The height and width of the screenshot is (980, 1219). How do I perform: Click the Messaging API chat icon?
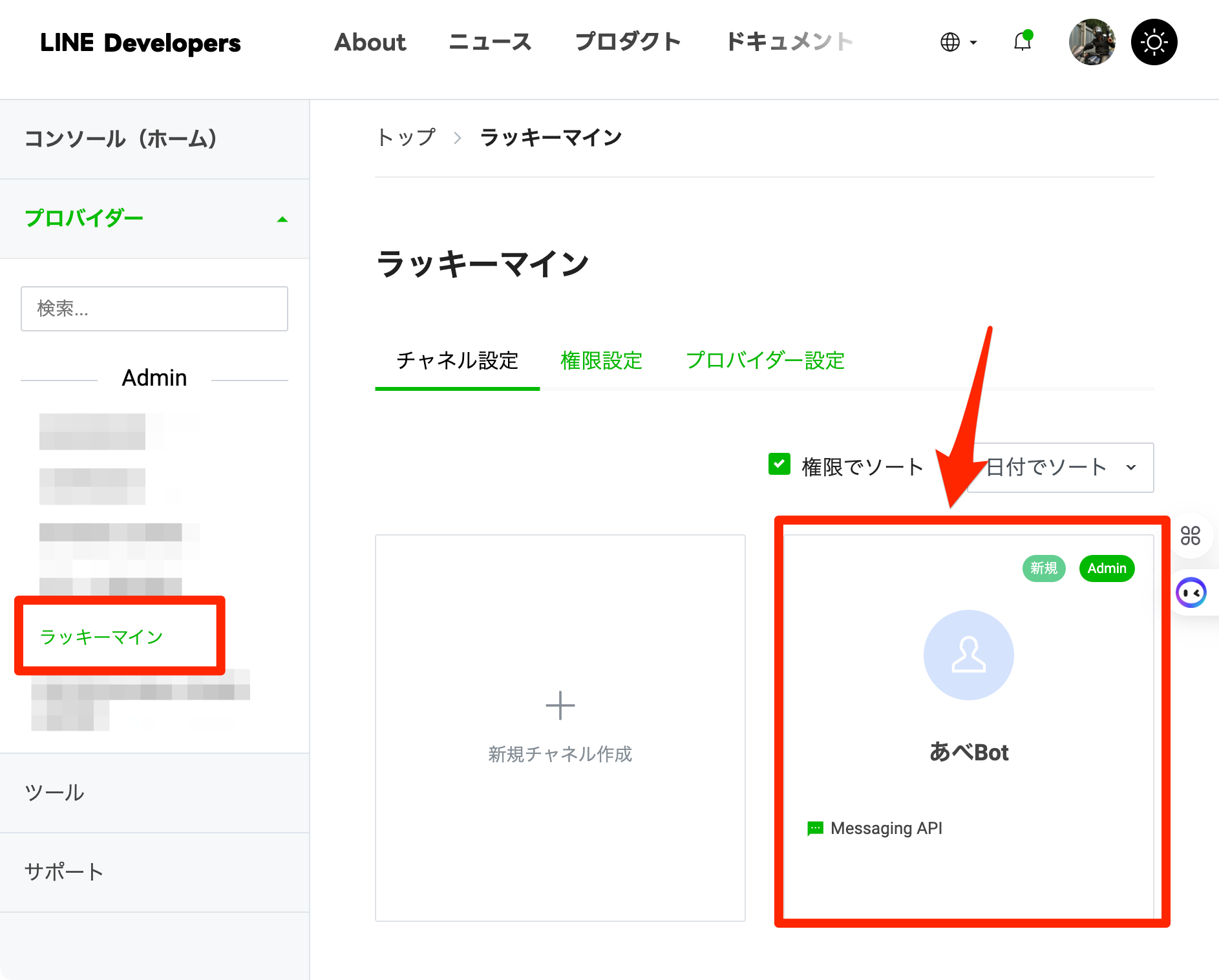coord(815,828)
